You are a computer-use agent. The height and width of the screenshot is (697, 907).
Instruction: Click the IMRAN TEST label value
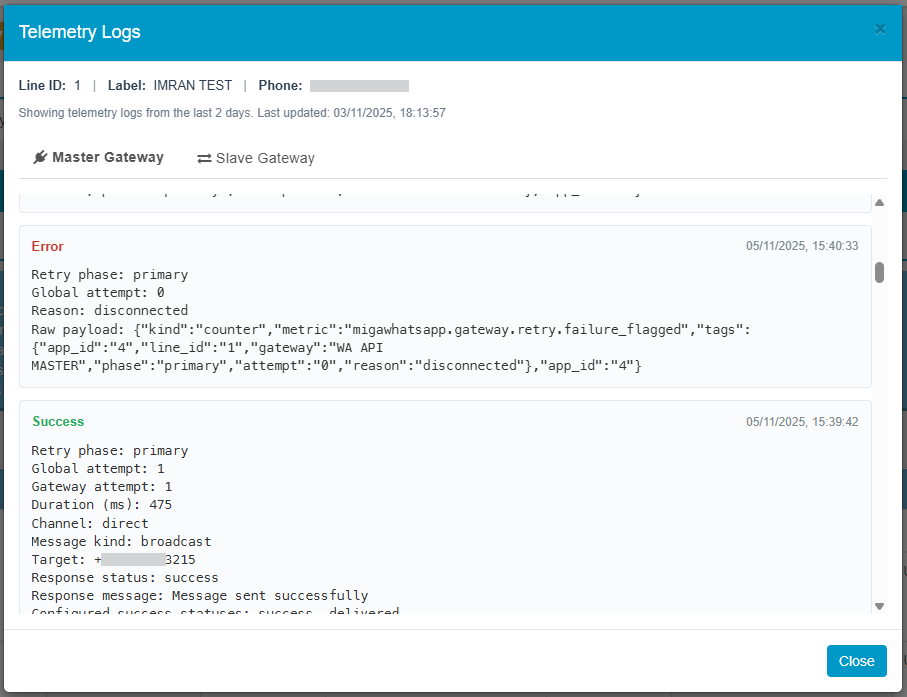click(192, 86)
